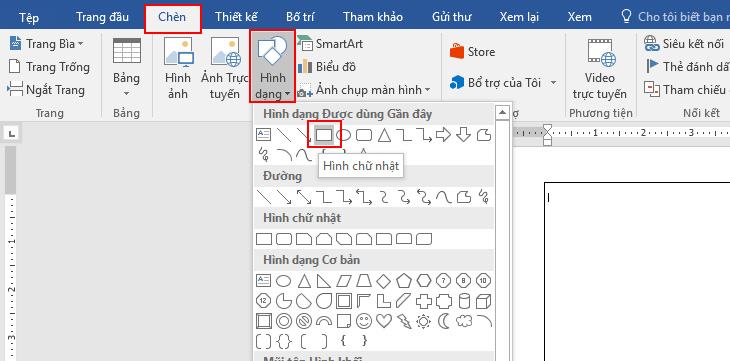
Task: Click the indent marker on horizontal ruler
Action: (x=548, y=135)
